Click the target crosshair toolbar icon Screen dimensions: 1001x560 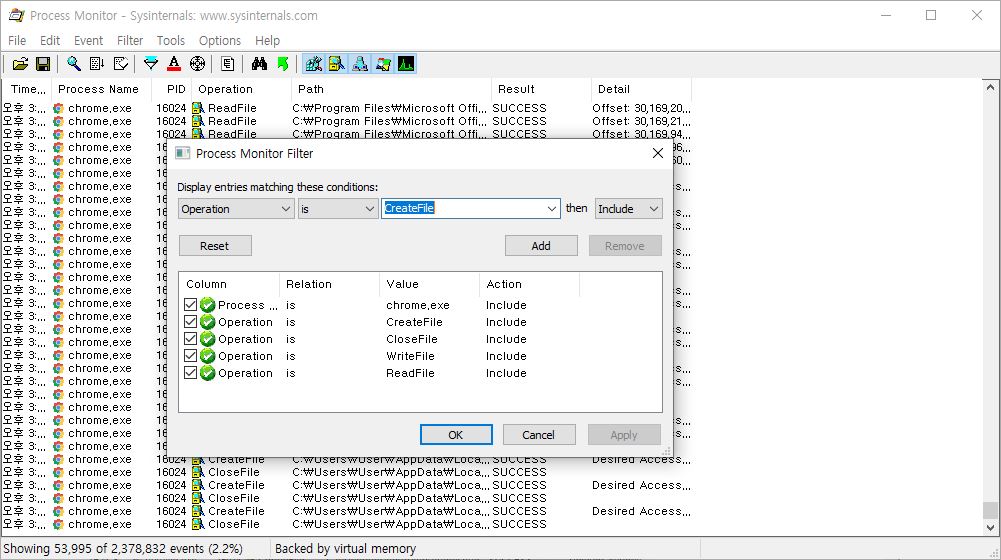point(197,64)
